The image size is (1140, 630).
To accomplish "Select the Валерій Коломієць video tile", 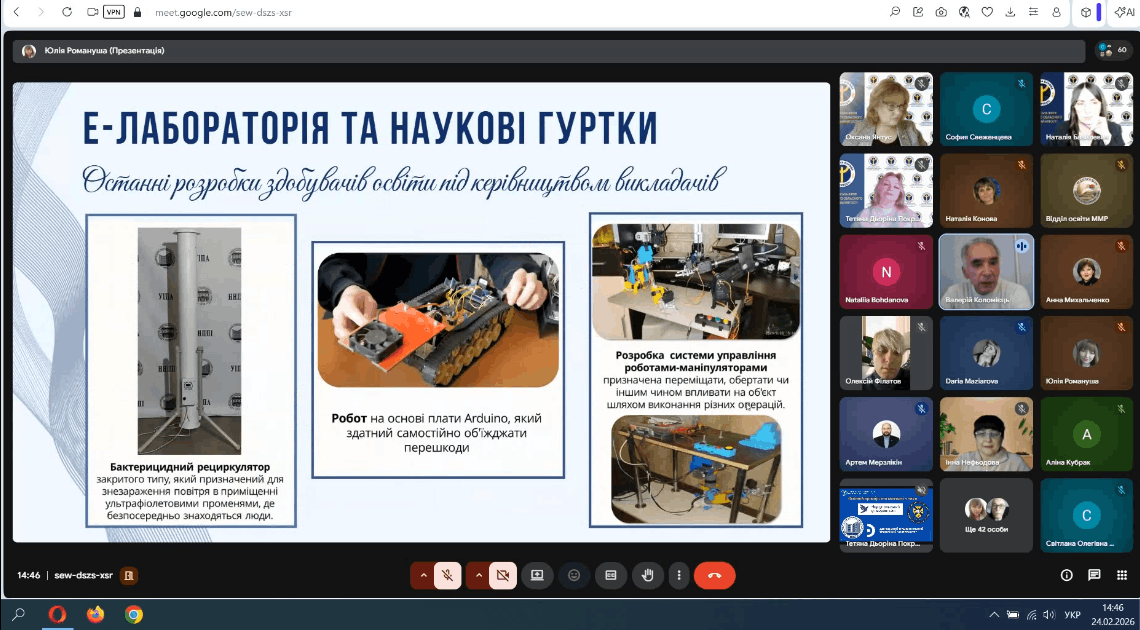I will coord(987,271).
